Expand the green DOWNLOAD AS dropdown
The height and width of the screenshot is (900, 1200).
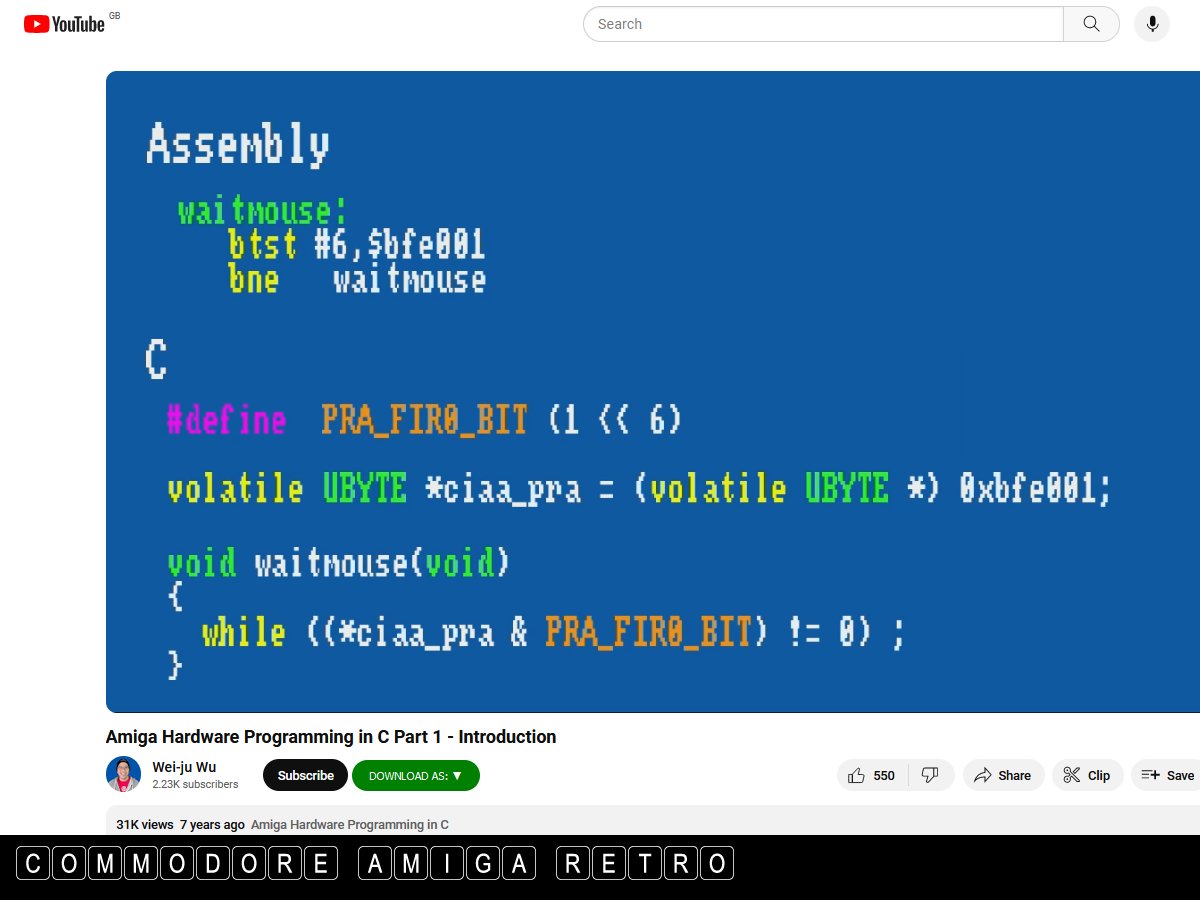click(415, 775)
